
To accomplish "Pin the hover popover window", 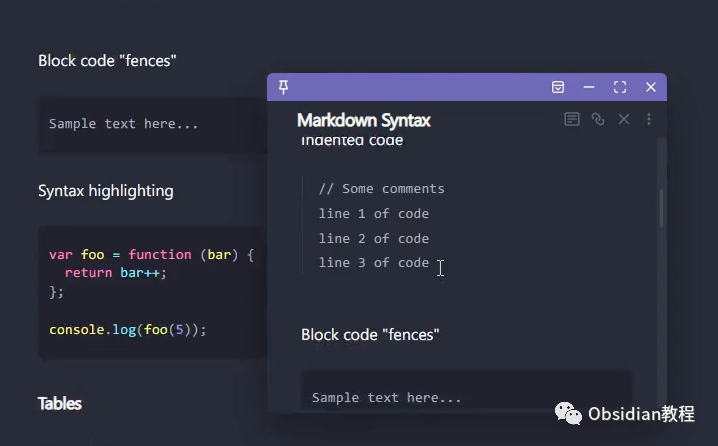I will point(283,87).
